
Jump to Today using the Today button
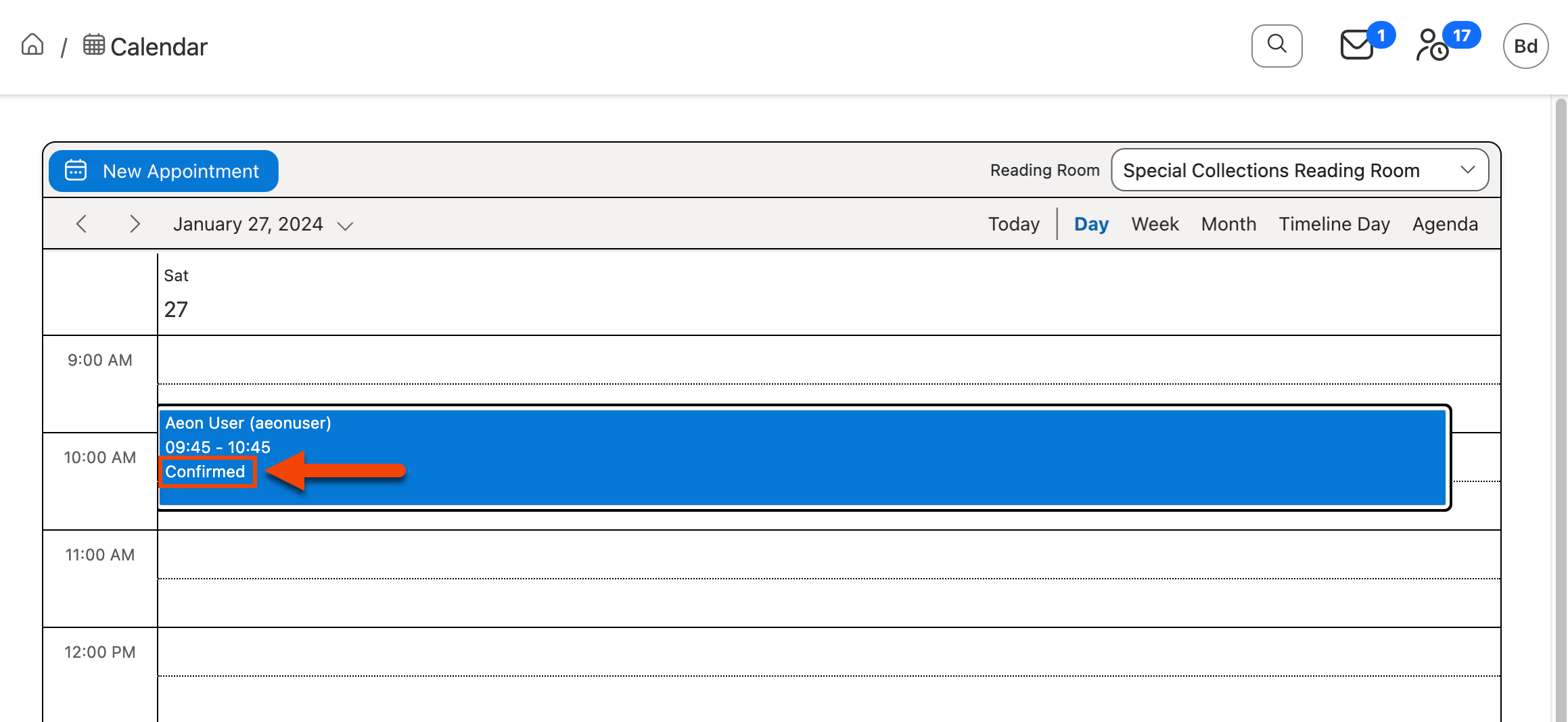click(x=1013, y=224)
